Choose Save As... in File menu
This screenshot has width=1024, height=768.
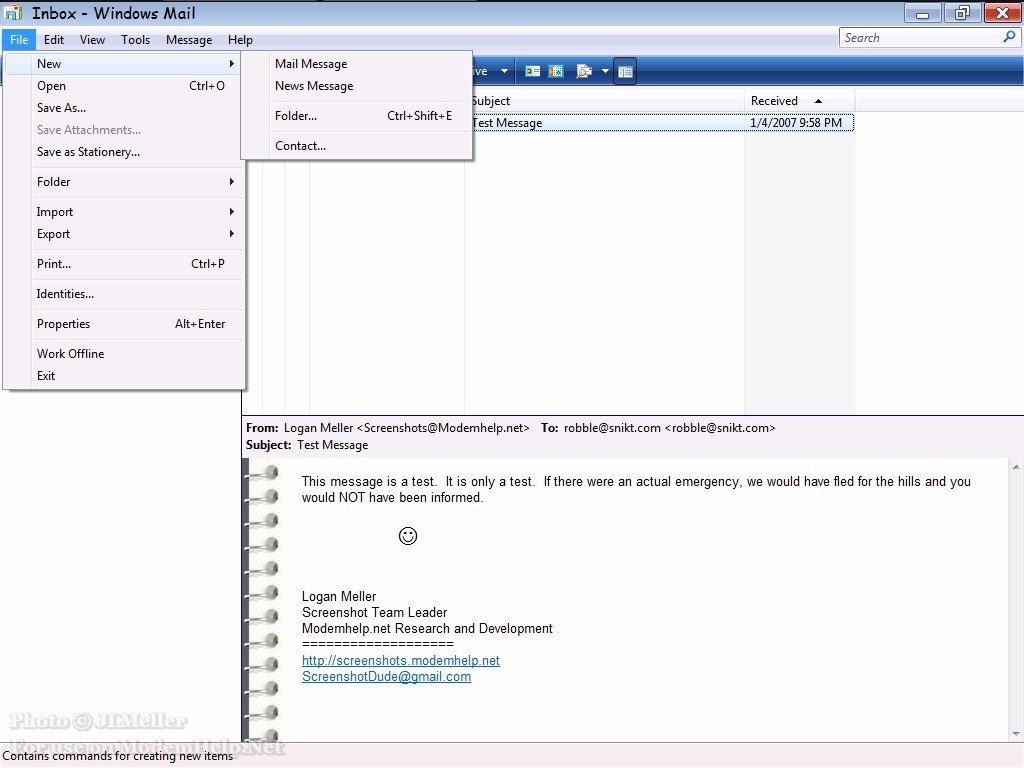coord(124,108)
